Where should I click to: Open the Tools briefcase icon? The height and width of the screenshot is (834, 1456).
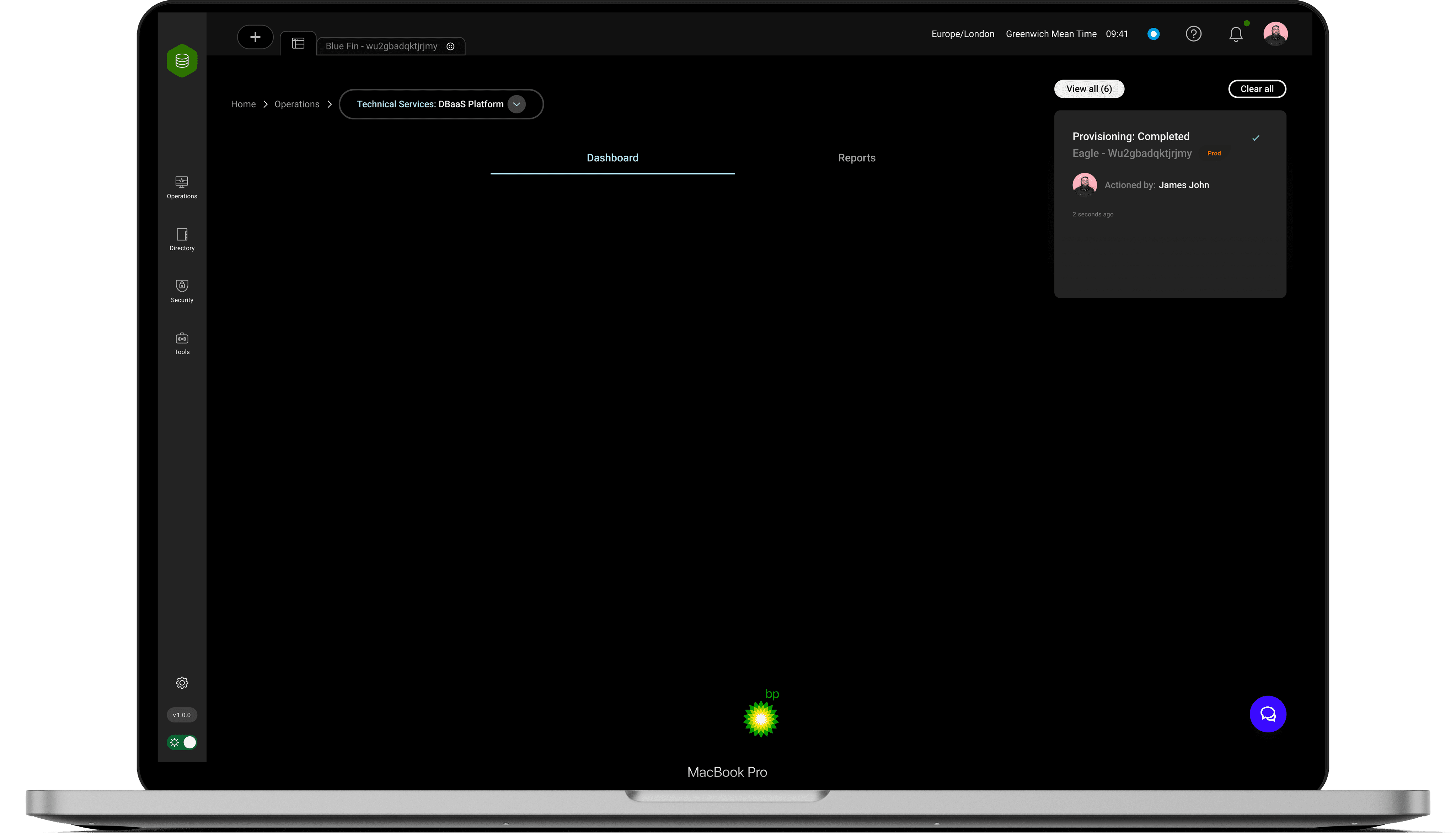pyautogui.click(x=182, y=343)
